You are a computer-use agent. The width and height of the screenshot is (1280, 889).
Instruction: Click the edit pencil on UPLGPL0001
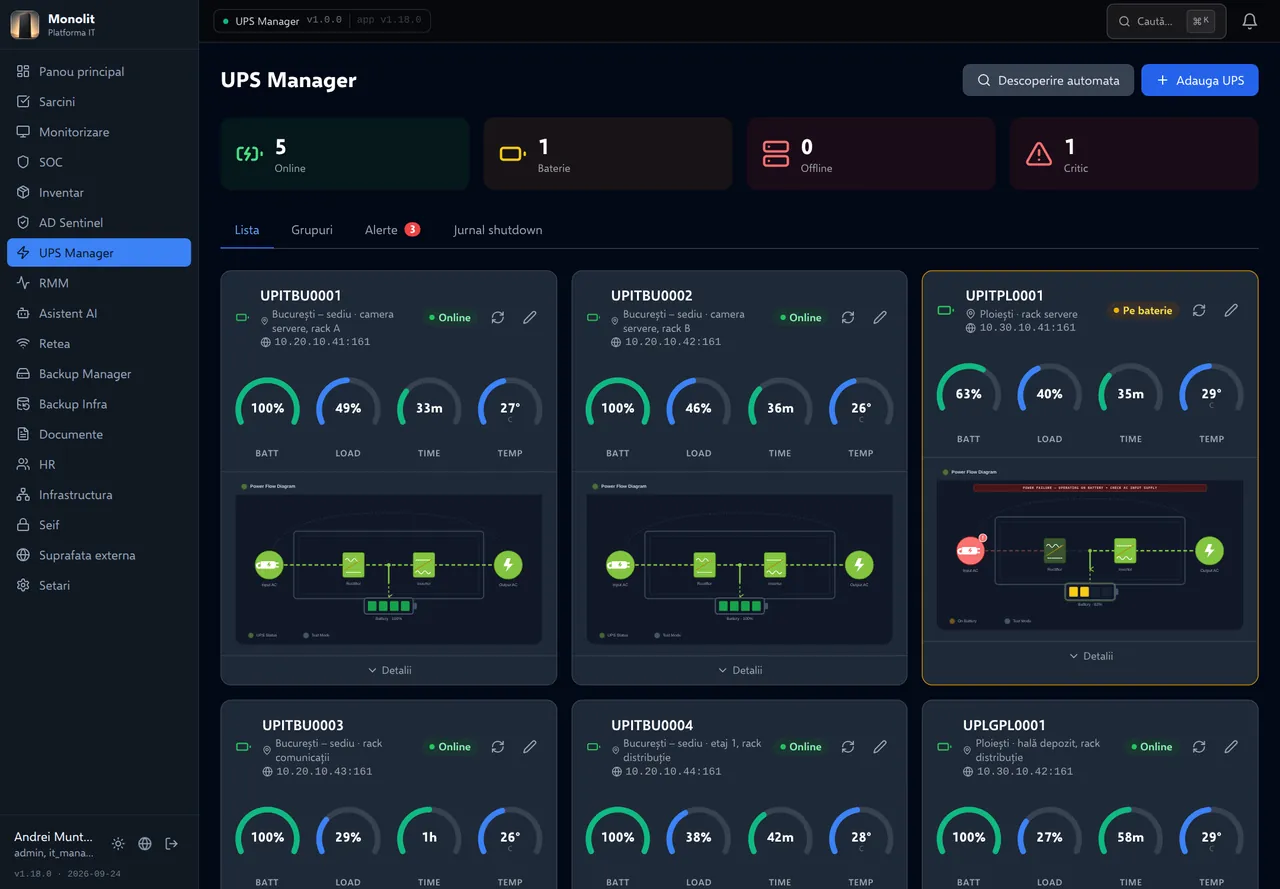[x=1231, y=746]
